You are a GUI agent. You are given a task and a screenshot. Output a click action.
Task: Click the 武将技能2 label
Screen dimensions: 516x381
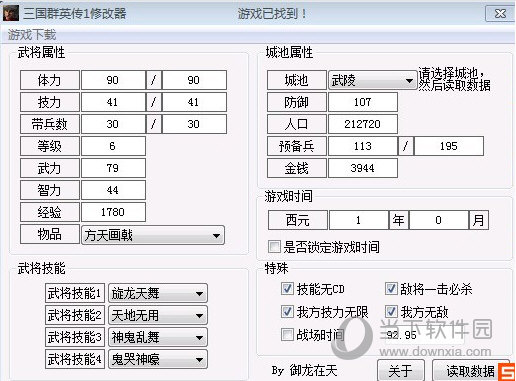(x=75, y=315)
